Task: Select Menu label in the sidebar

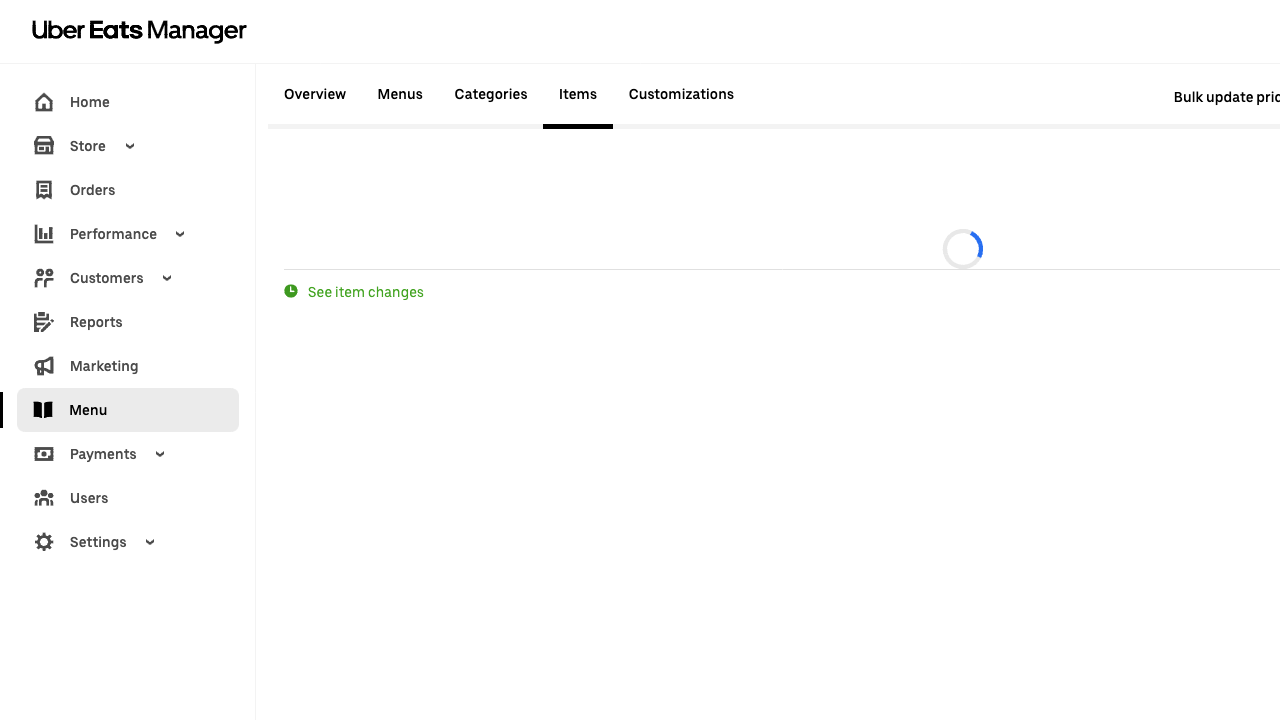Action: pos(88,410)
